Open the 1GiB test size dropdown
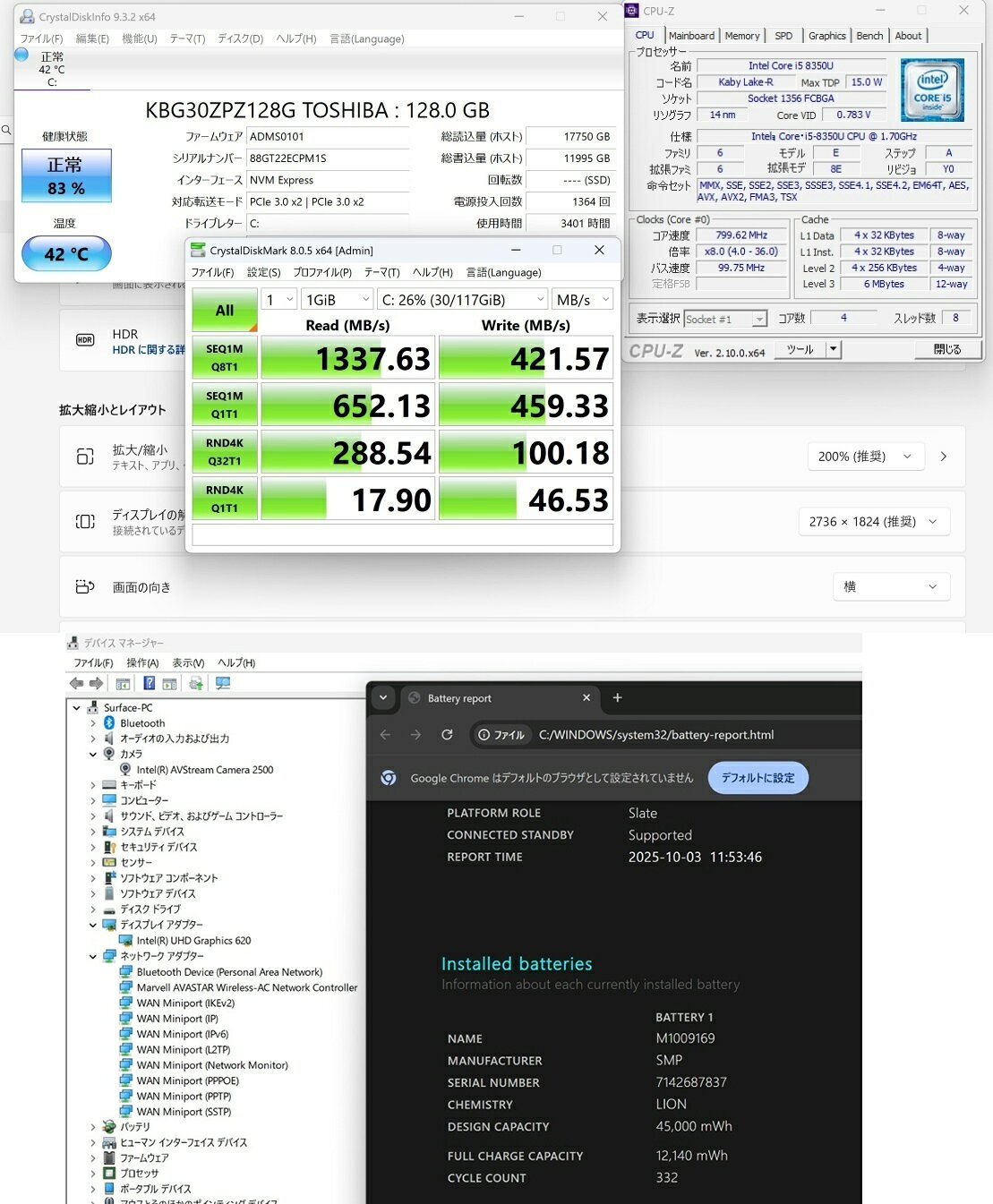This screenshot has height=1204, width=993. pos(337,300)
